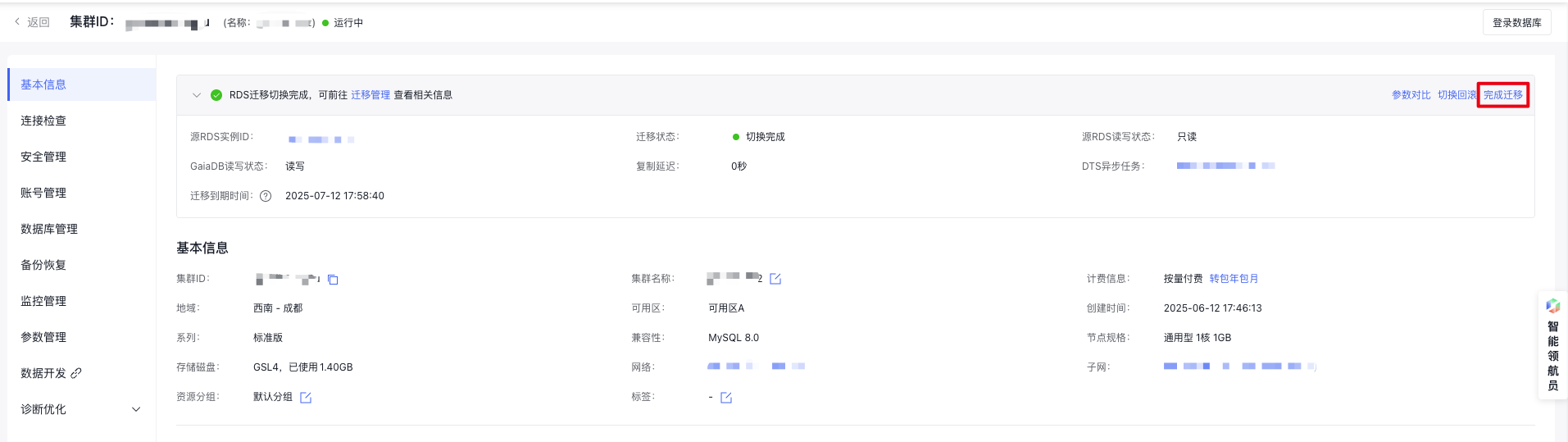This screenshot has height=442, width=1568.
Task: Open the 参数对比 link
Action: coord(1411,95)
